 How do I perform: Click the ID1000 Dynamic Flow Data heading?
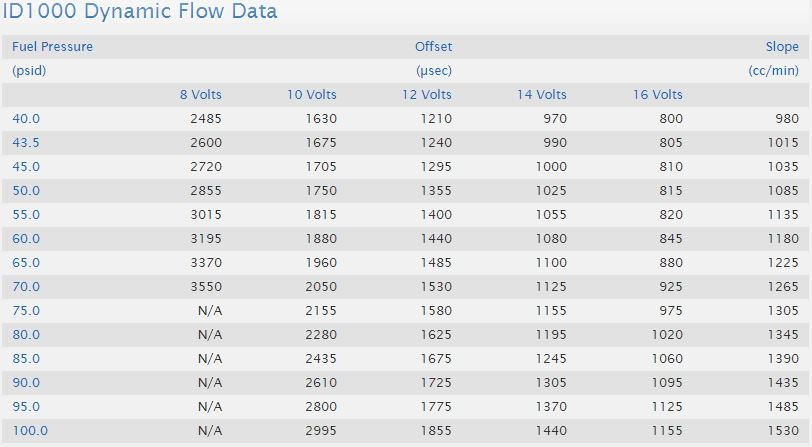click(140, 12)
